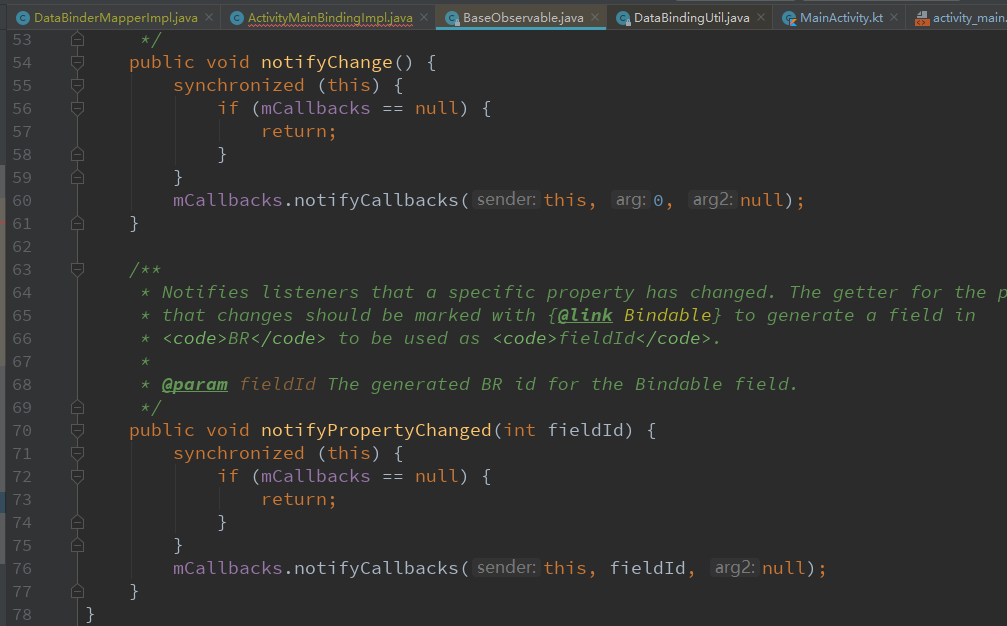Click fold end marker at line 61

tap(77, 223)
